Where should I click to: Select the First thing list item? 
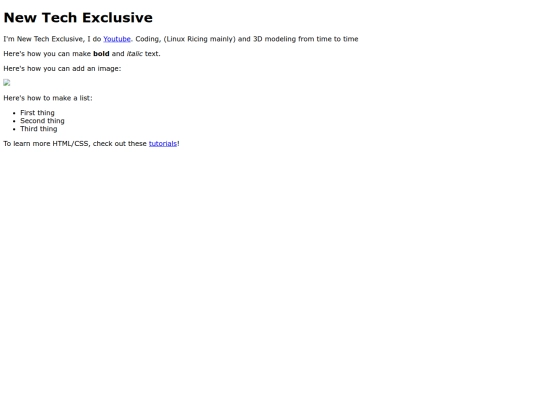(37, 113)
